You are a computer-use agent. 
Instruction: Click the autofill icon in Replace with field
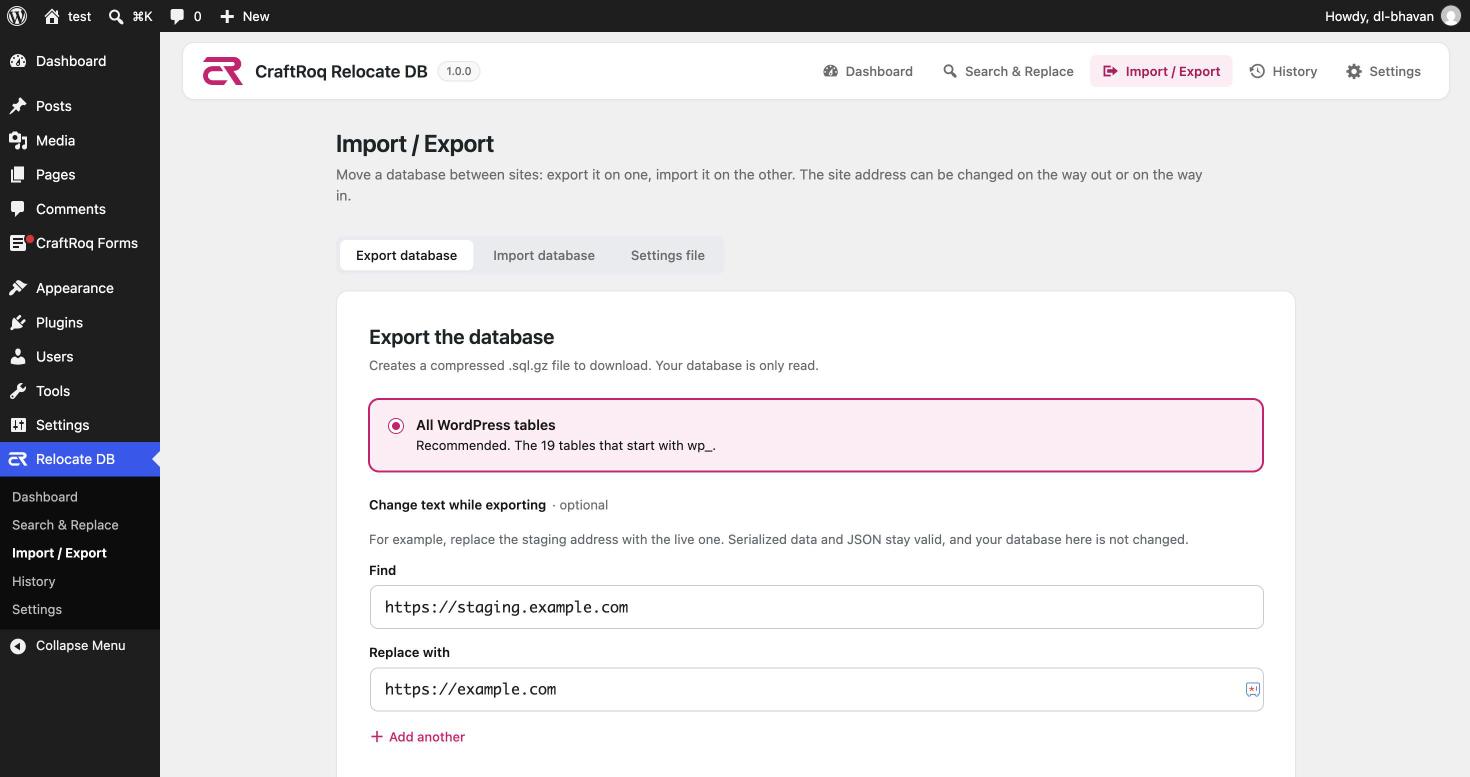coord(1252,689)
